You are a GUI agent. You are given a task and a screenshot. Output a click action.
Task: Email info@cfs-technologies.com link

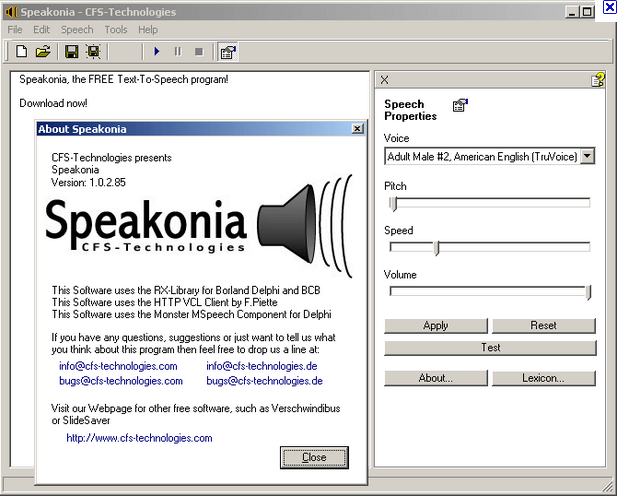pos(118,366)
